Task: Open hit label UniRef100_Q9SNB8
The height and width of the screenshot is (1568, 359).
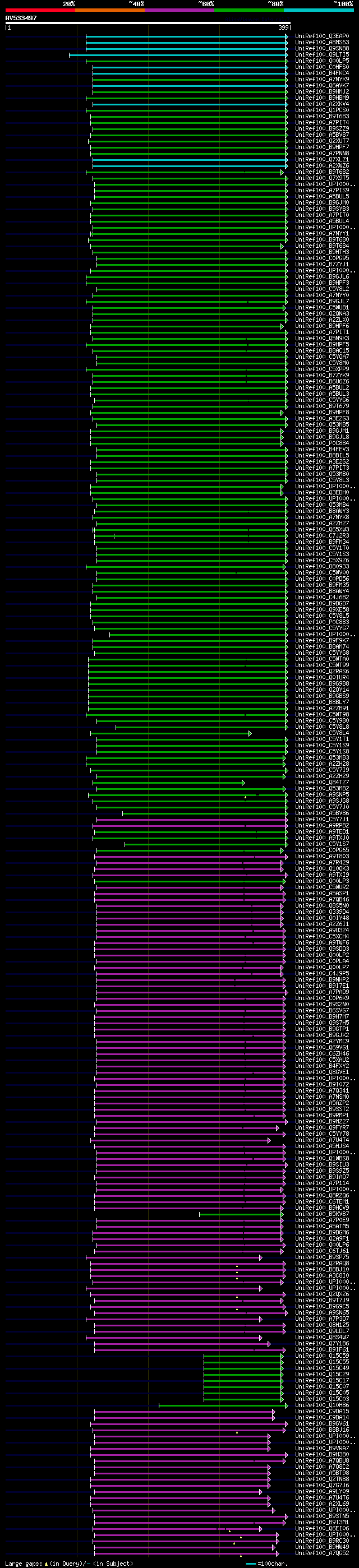Action: 323,49
